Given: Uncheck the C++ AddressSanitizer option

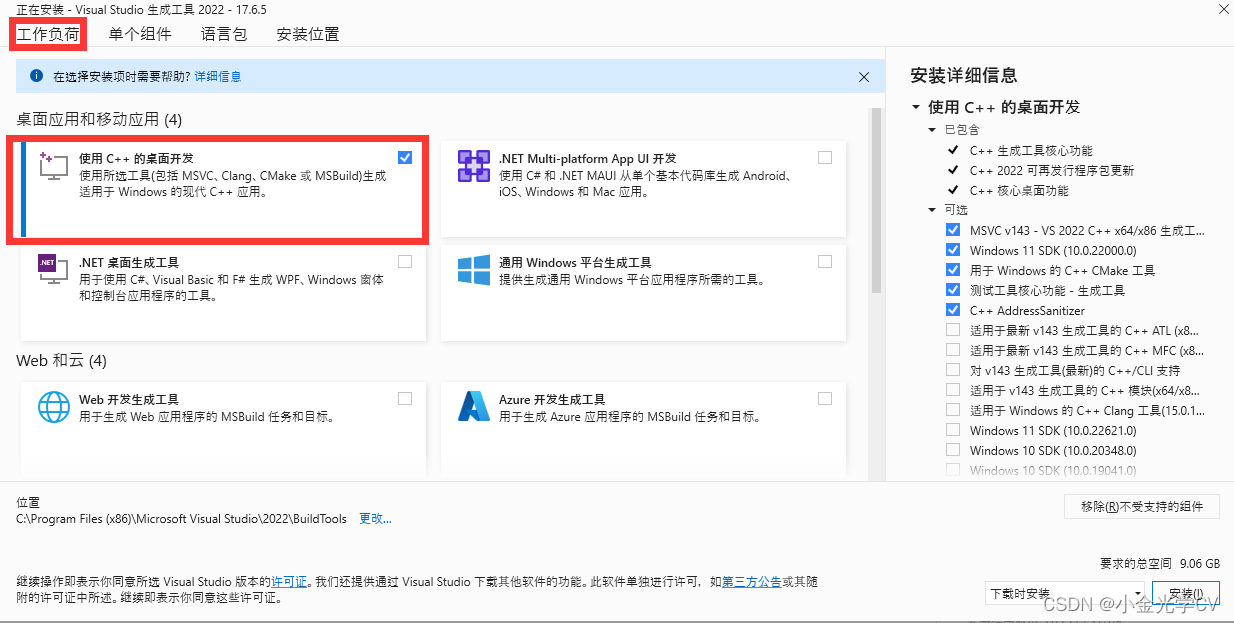Looking at the screenshot, I should [952, 310].
